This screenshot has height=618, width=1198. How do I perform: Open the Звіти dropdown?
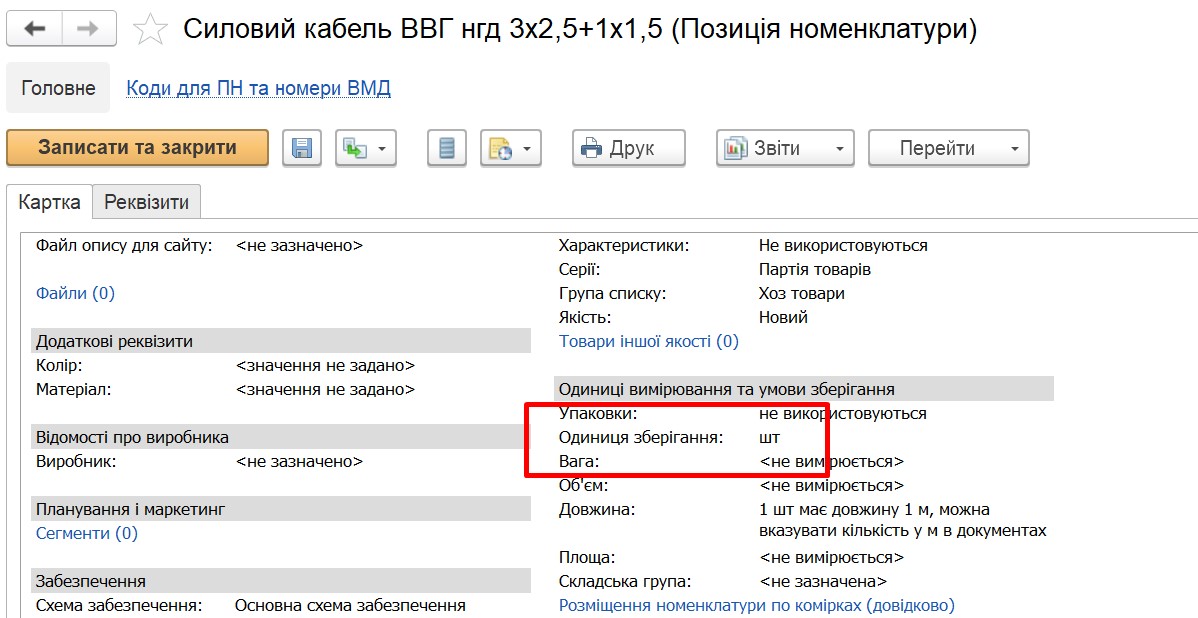[785, 147]
